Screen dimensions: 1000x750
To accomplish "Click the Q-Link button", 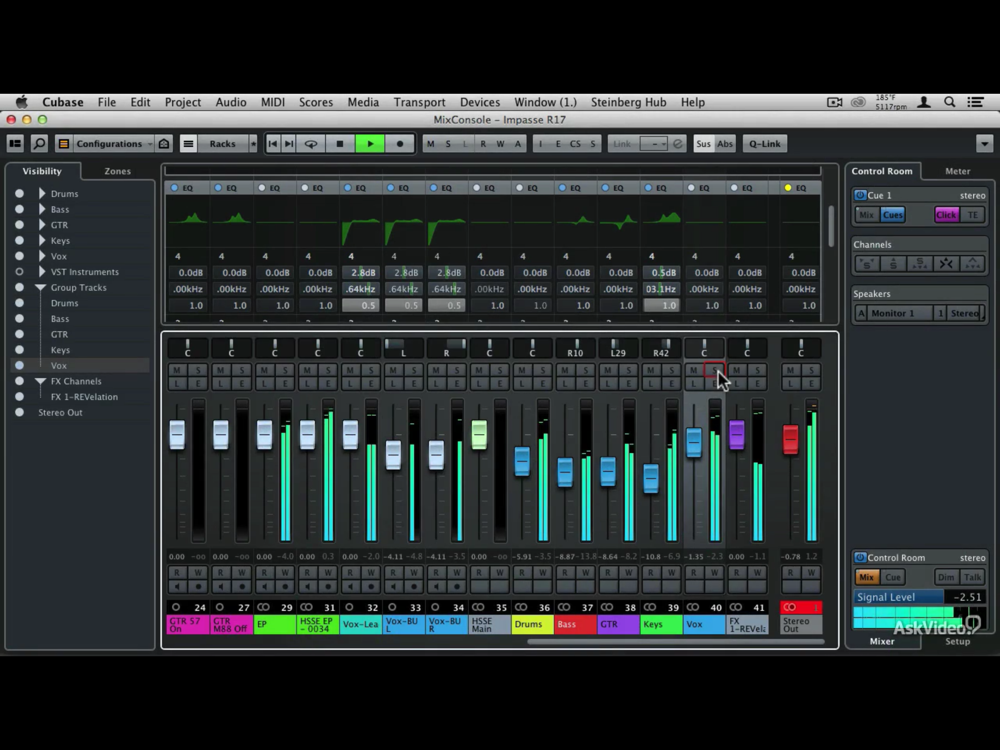I will coord(765,143).
